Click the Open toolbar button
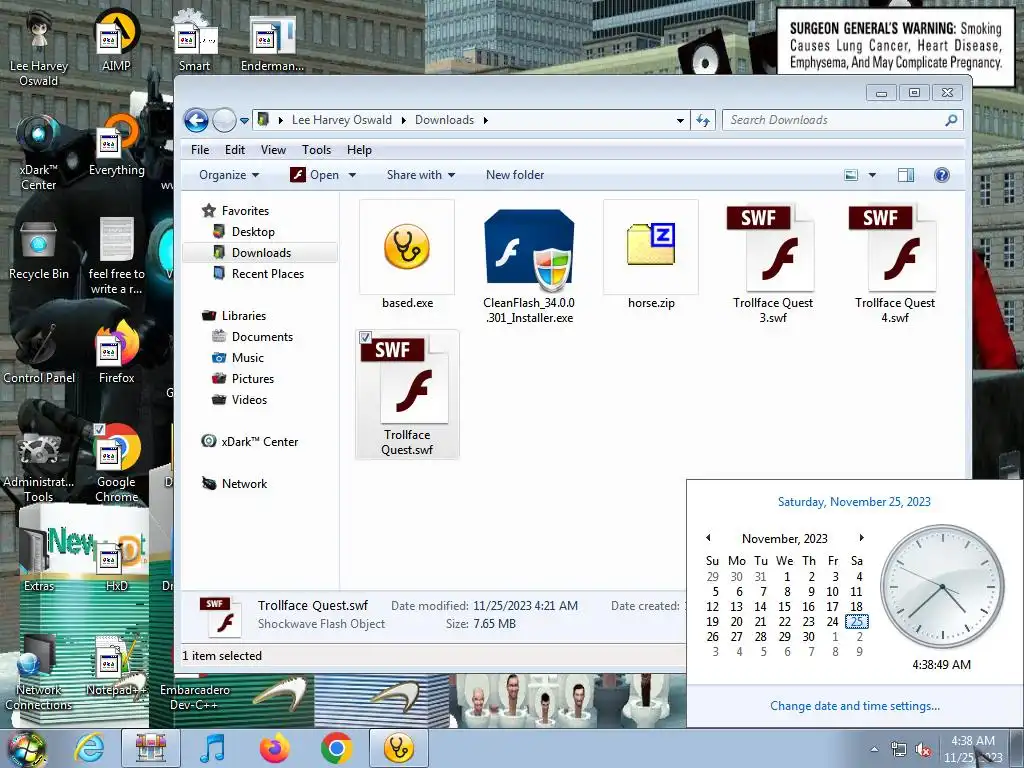 tap(315, 175)
